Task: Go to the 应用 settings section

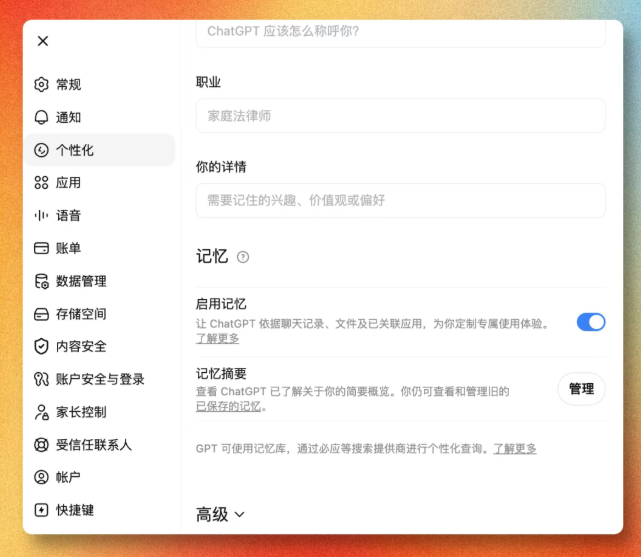Action: (x=99, y=183)
